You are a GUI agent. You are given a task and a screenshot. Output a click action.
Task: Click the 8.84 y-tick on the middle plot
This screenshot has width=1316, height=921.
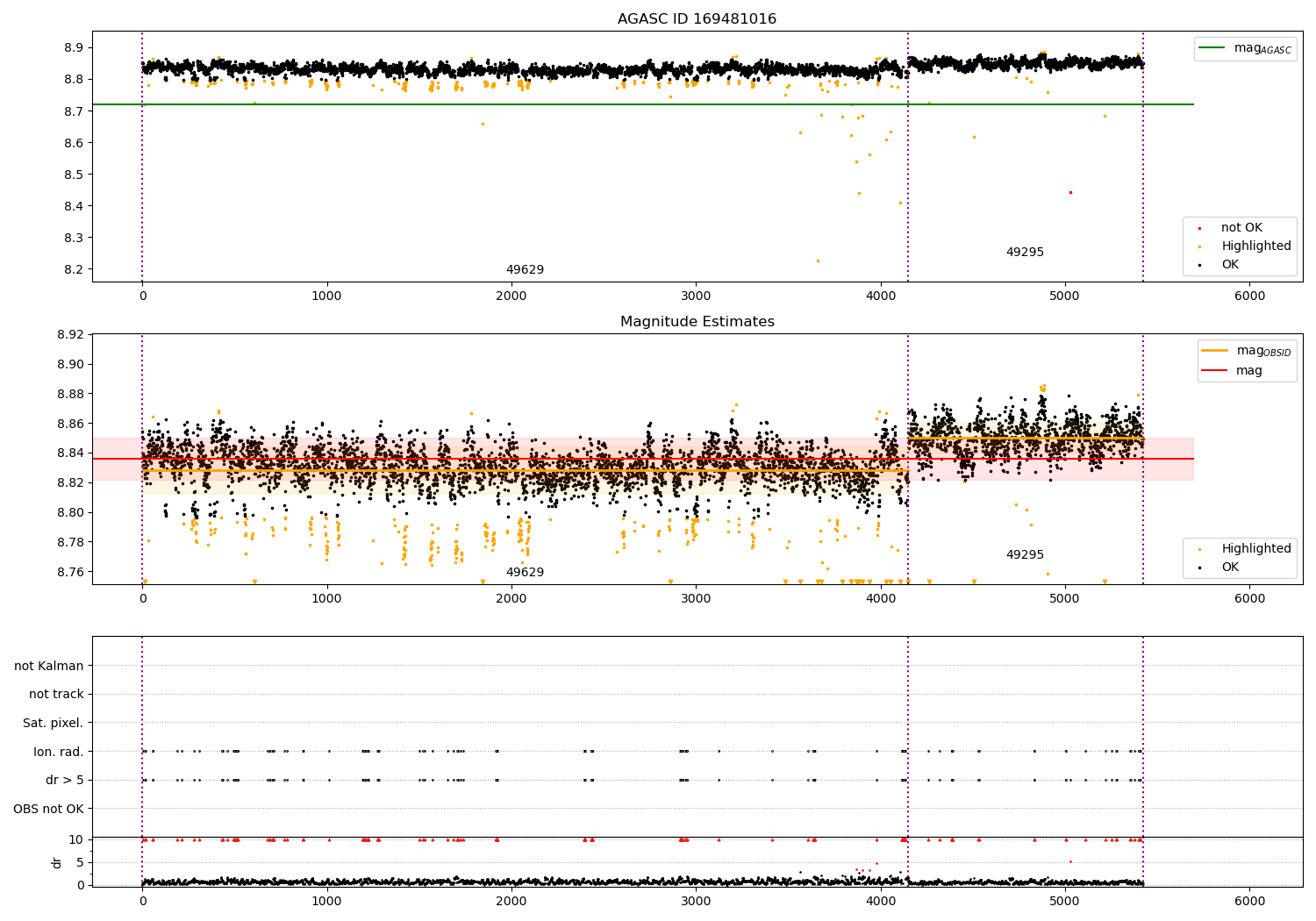(x=71, y=453)
